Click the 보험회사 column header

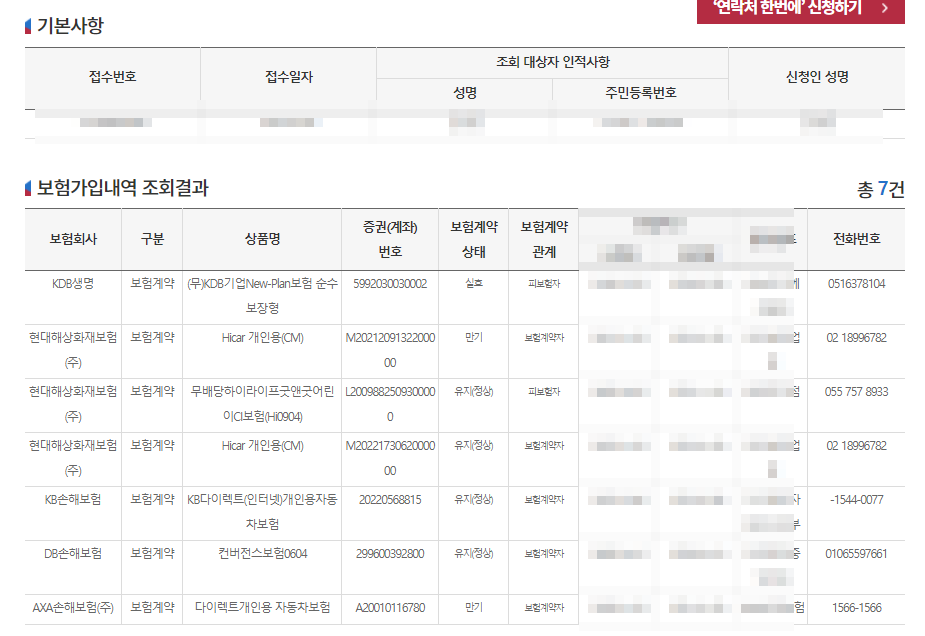point(73,239)
